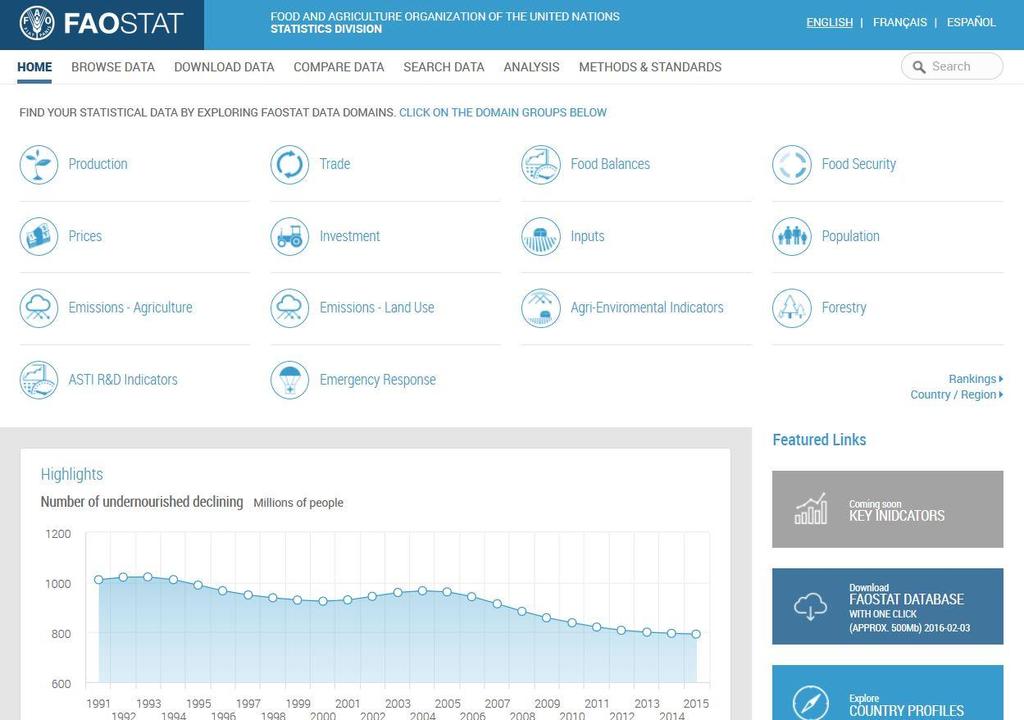
Task: Switch language to ESPAÑOL
Action: click(x=971, y=22)
